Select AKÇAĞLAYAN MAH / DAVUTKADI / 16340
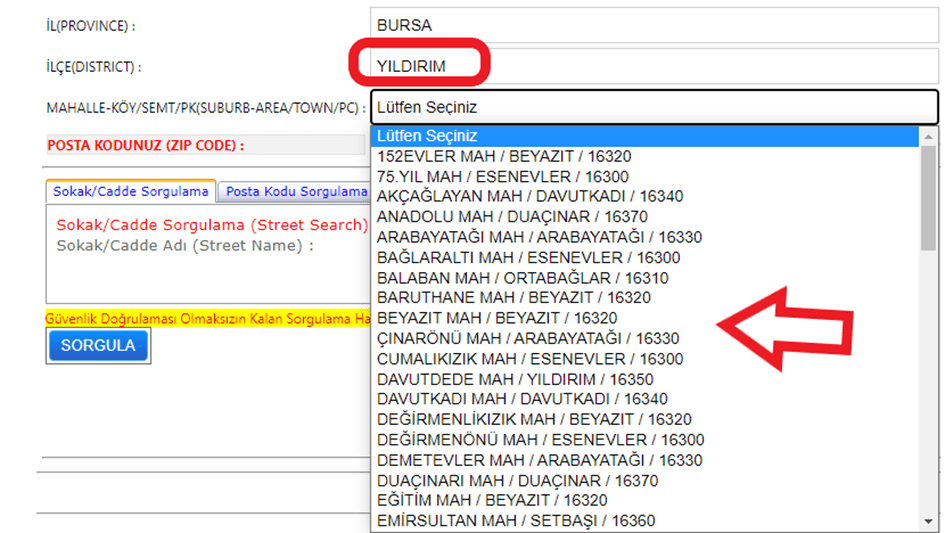This screenshot has width=945, height=533. click(530, 196)
